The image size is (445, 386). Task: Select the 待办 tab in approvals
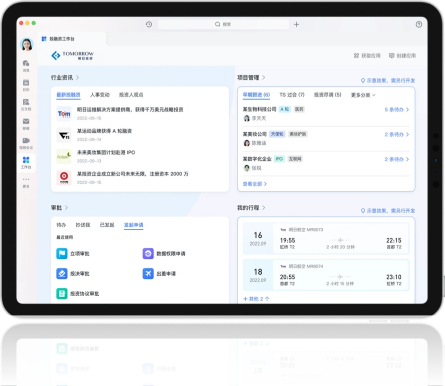pos(61,225)
